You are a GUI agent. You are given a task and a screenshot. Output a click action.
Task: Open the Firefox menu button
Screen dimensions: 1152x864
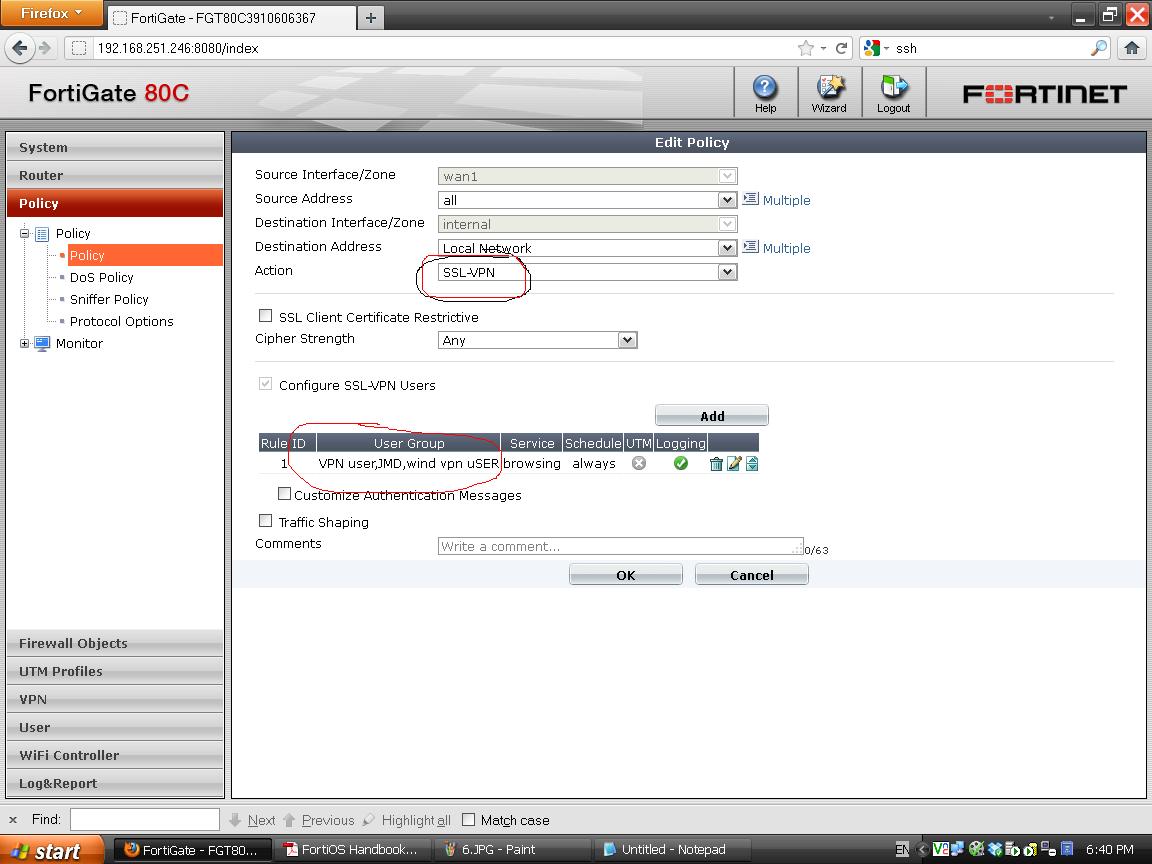point(51,13)
